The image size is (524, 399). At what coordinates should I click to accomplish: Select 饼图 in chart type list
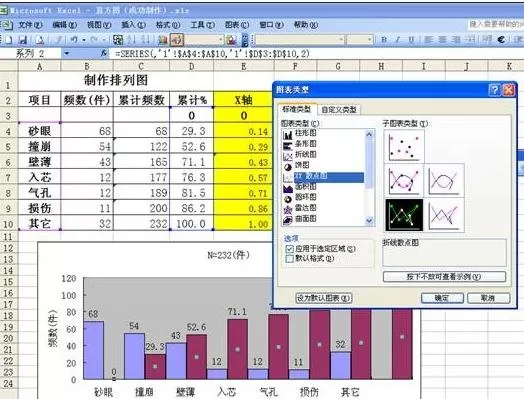302,165
